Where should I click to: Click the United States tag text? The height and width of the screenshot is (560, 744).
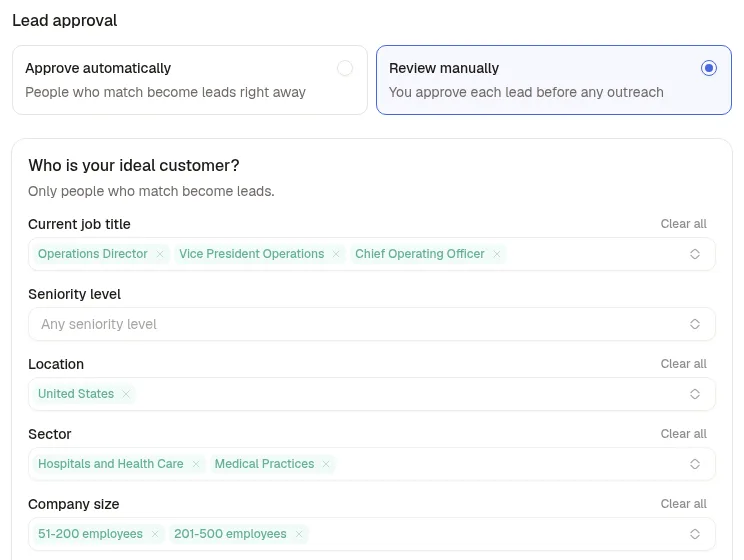(x=76, y=394)
